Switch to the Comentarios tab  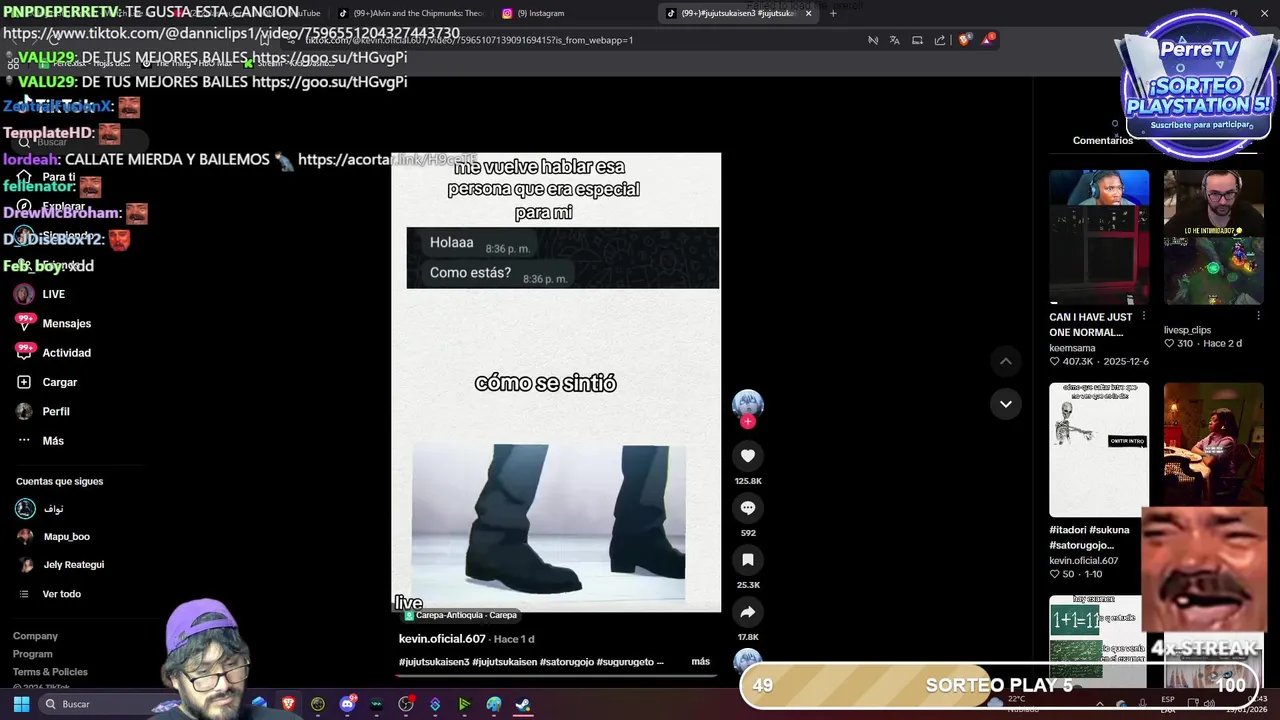[1103, 140]
